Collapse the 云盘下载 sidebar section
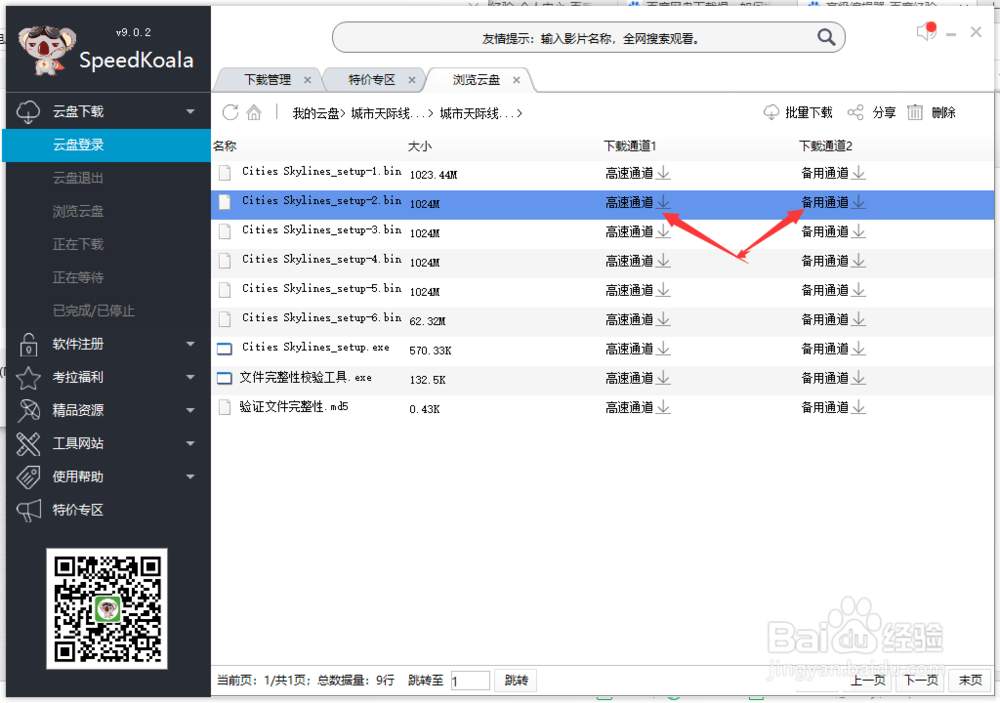This screenshot has width=1000, height=703. (190, 111)
